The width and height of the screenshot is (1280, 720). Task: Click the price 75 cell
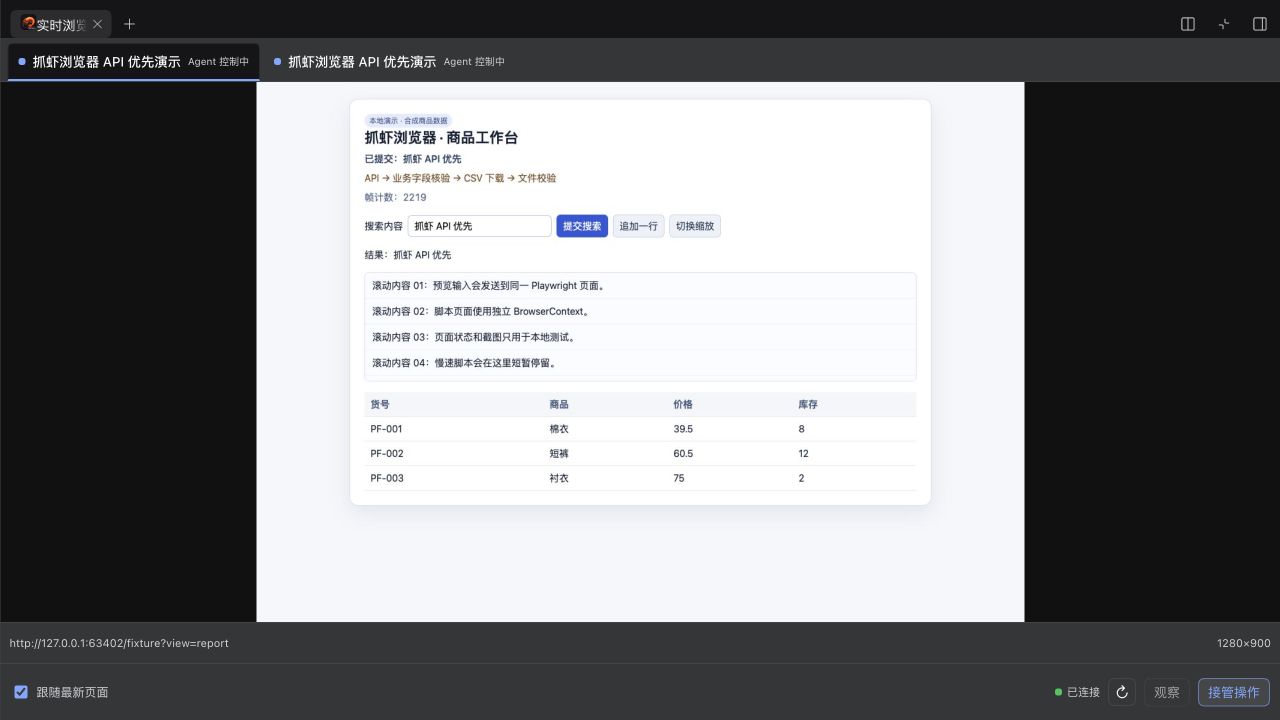679,478
